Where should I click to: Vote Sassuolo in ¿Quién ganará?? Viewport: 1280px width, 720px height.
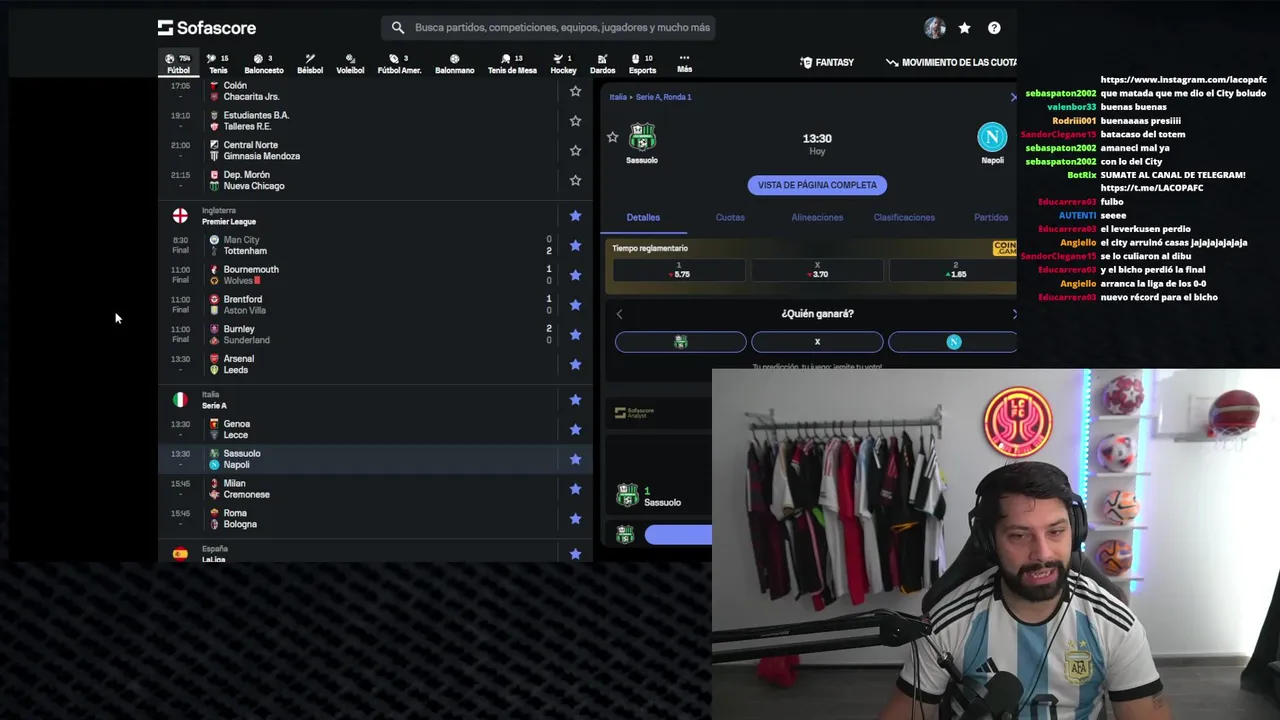pyautogui.click(x=680, y=342)
